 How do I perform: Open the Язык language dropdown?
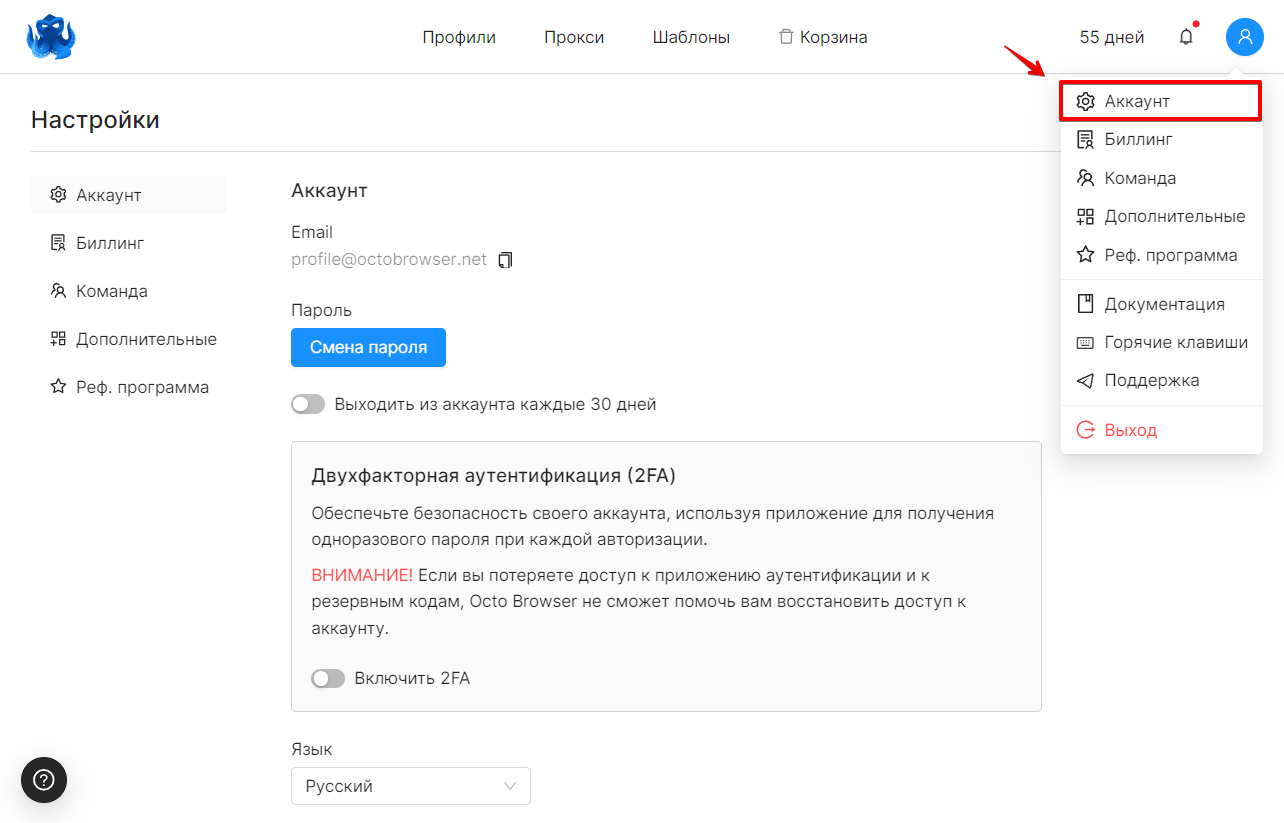click(x=411, y=786)
